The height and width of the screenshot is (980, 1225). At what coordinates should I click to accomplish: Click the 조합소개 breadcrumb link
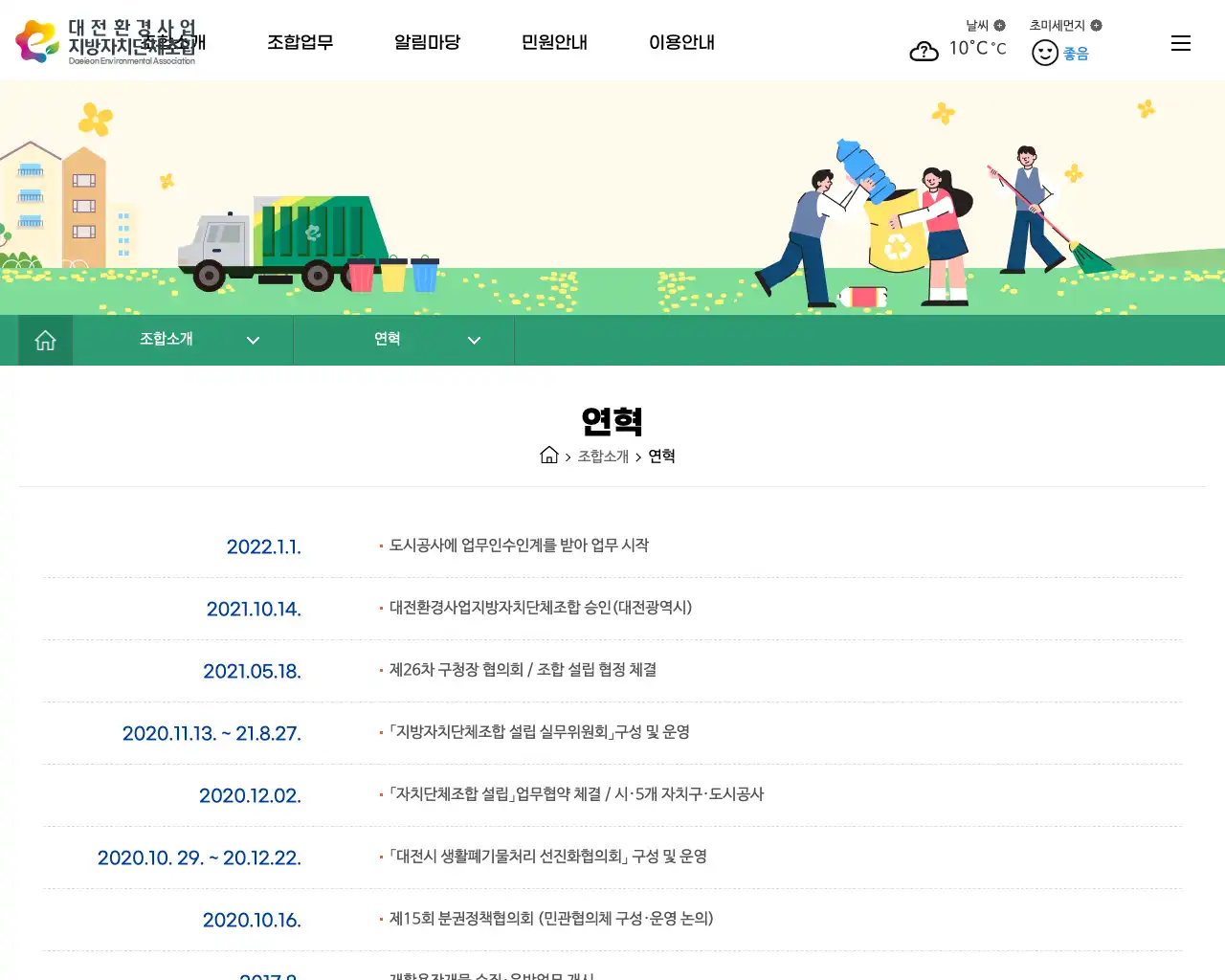click(603, 457)
